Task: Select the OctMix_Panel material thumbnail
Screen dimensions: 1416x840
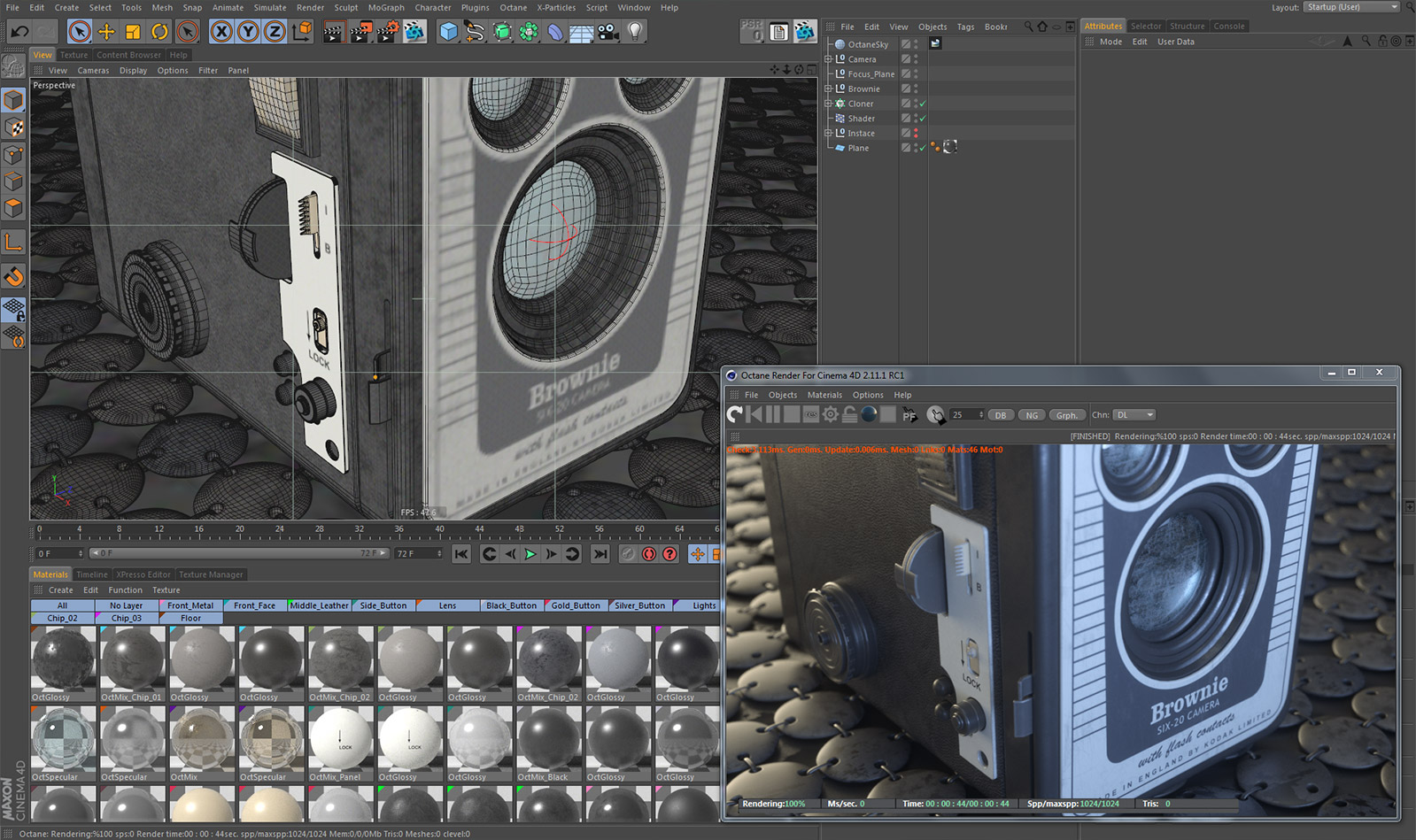Action: pos(341,740)
